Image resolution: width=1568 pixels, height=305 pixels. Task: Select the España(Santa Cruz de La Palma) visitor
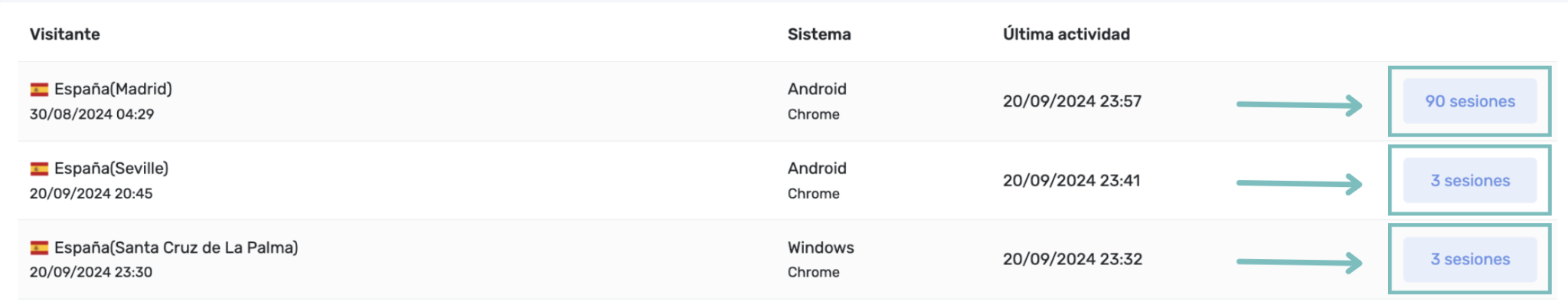click(x=176, y=248)
